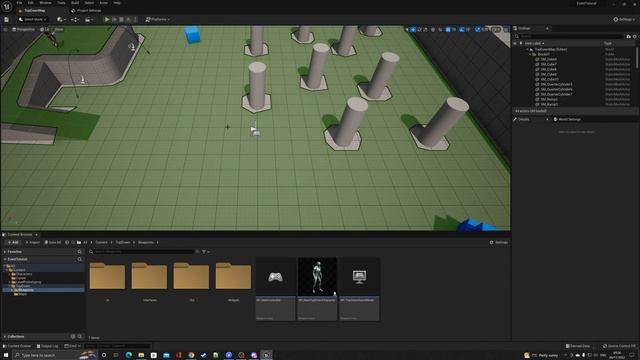This screenshot has width=640, height=360.
Task: Select the Blueprints folder in source tree
Action: [x=25, y=290]
